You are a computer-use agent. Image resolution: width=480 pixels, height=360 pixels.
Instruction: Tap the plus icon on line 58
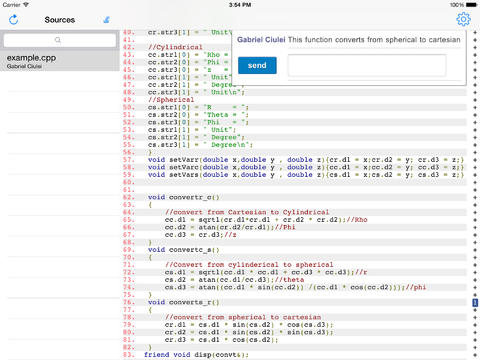point(475,167)
